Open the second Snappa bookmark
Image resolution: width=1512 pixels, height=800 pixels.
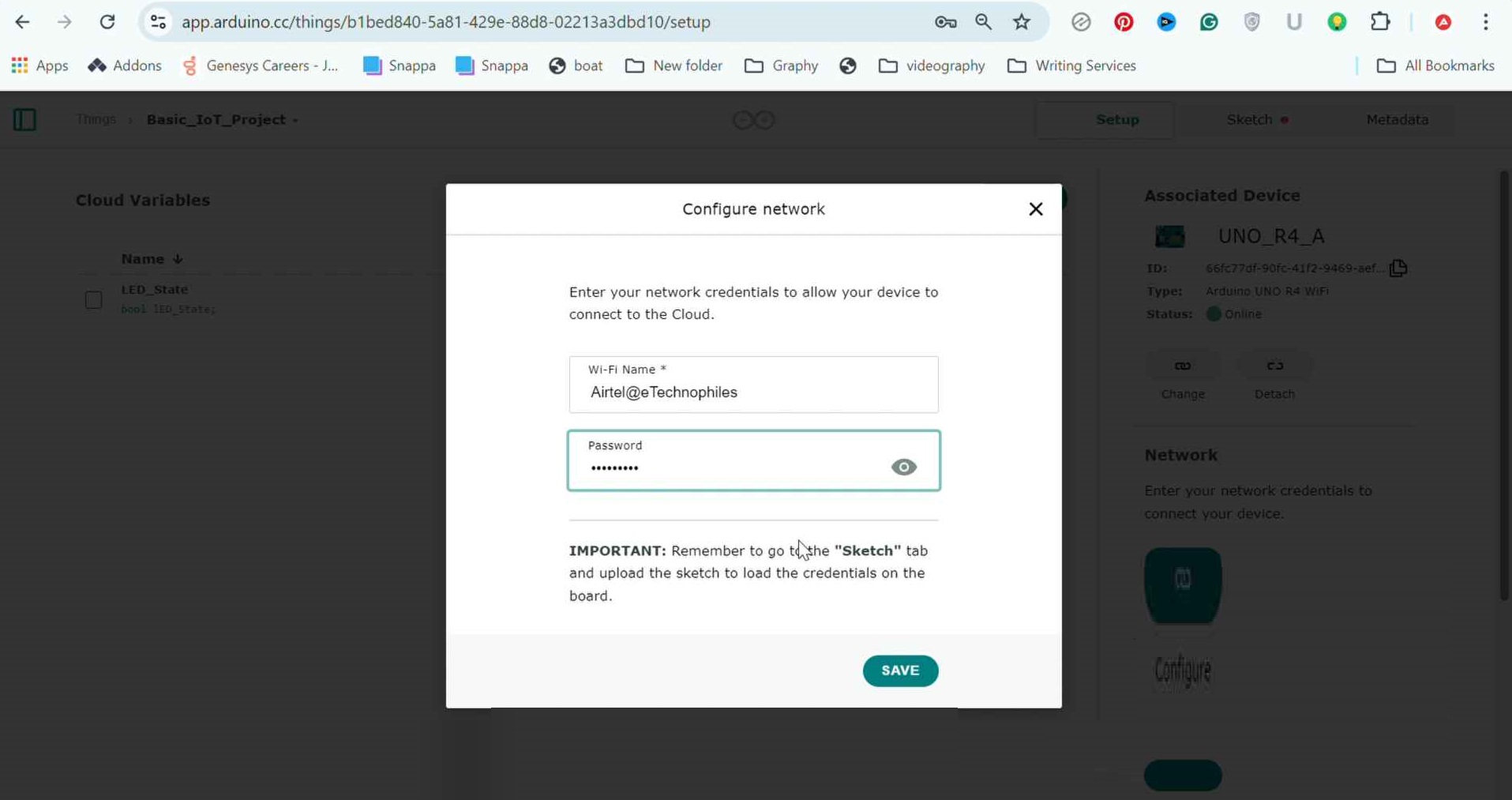492,66
